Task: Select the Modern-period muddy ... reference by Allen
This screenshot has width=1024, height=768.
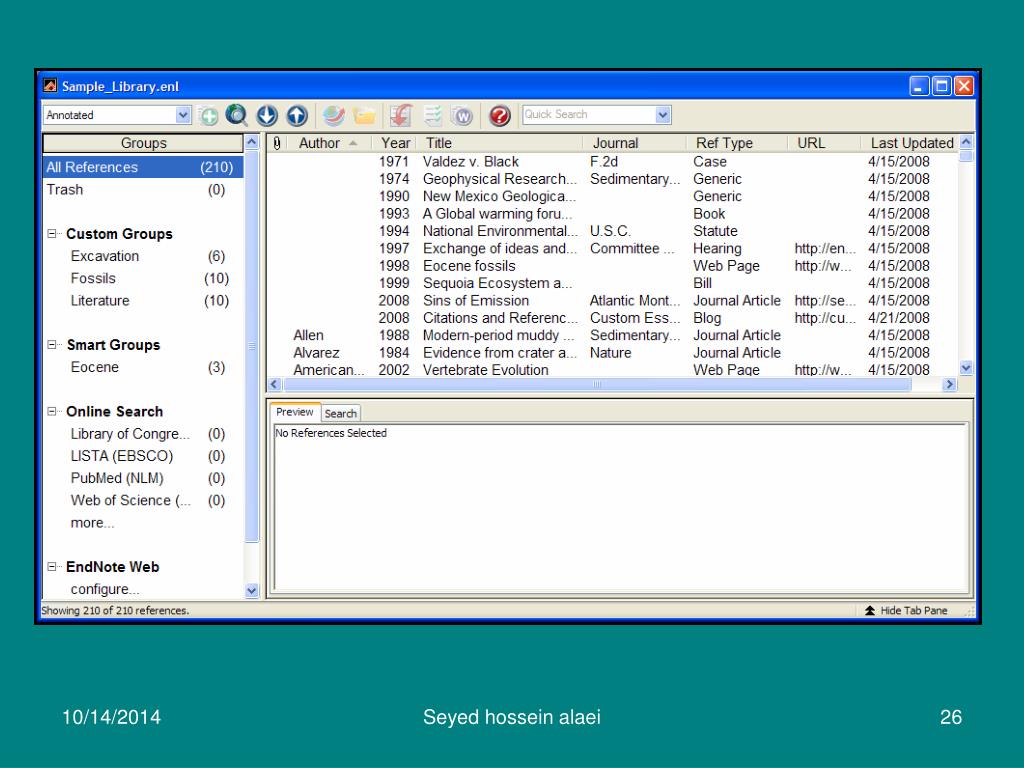Action: [x=611, y=335]
